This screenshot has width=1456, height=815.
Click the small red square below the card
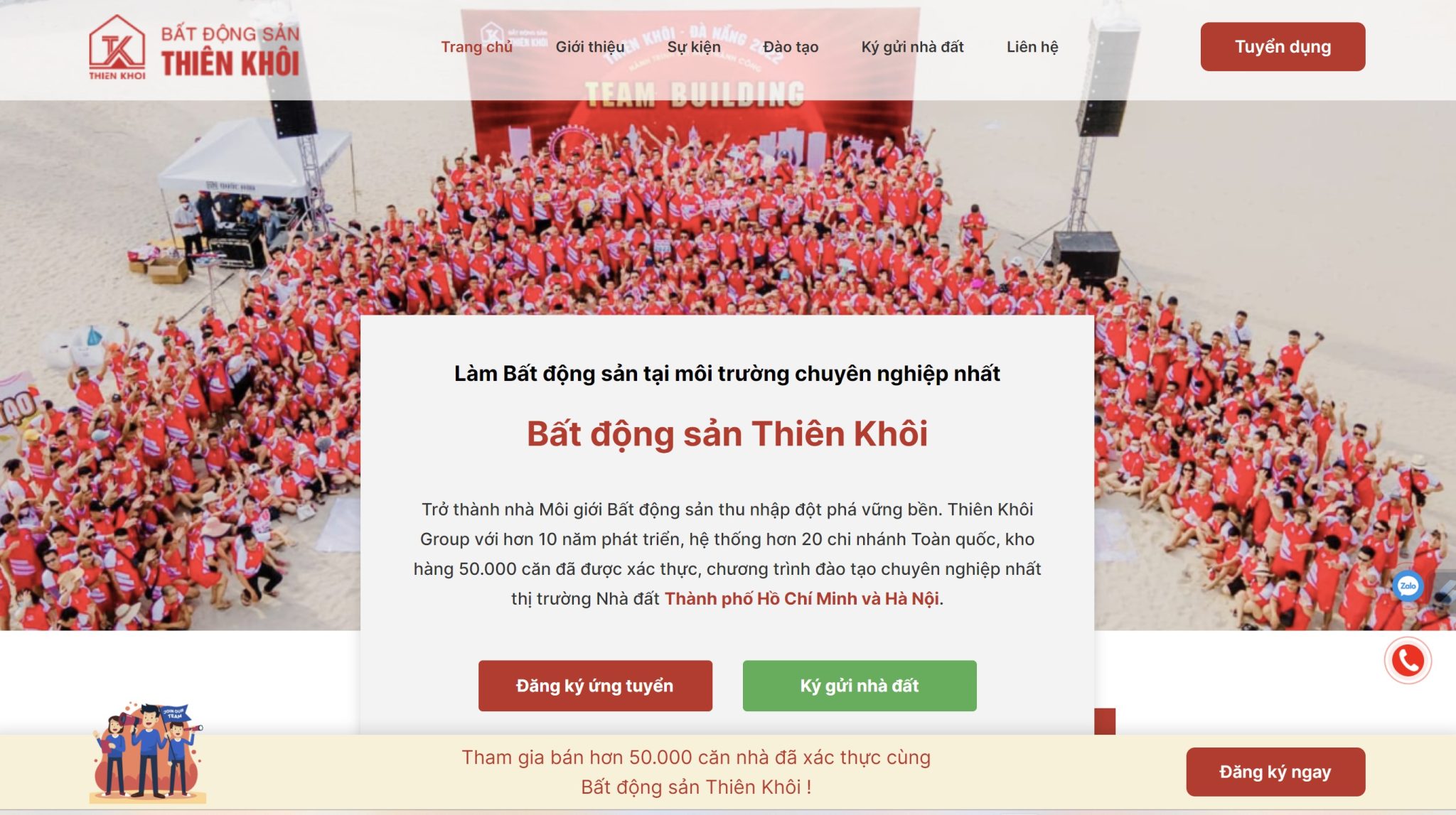[1105, 721]
